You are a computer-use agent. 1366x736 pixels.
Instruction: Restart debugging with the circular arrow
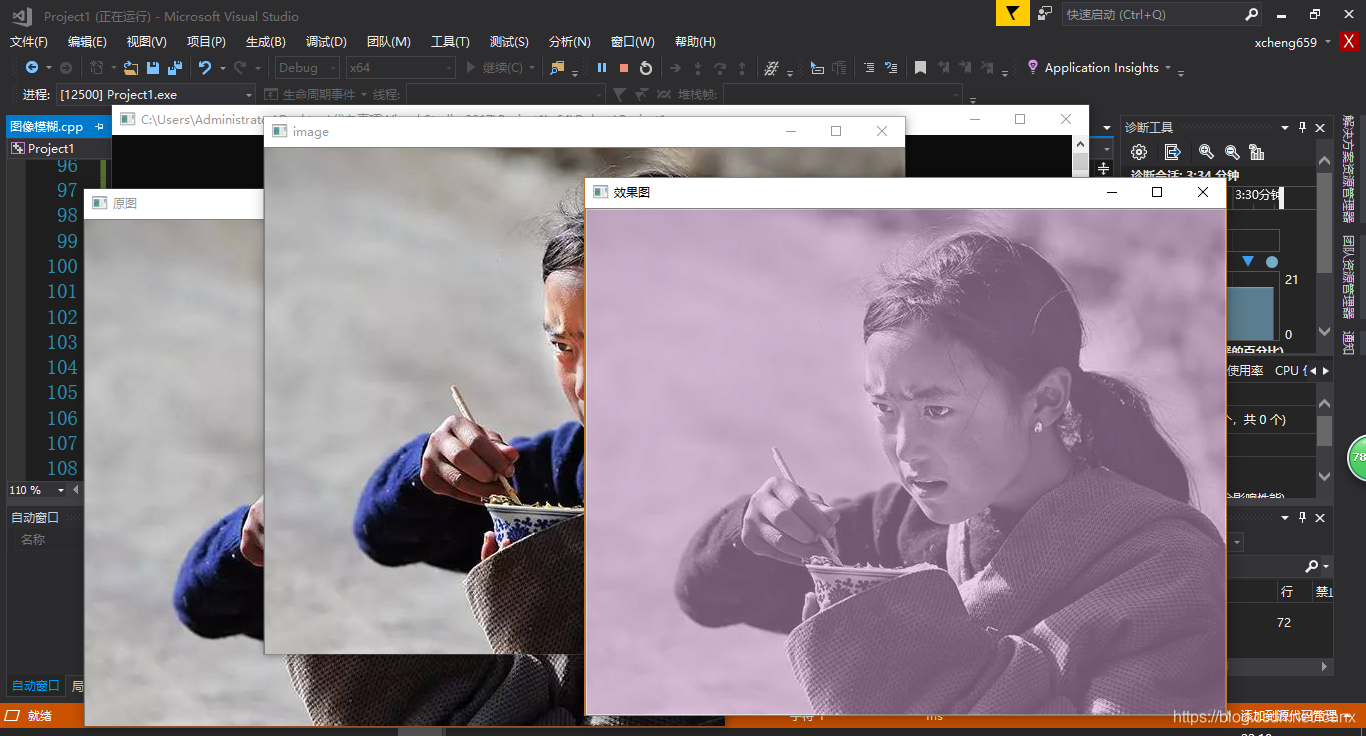coord(646,68)
